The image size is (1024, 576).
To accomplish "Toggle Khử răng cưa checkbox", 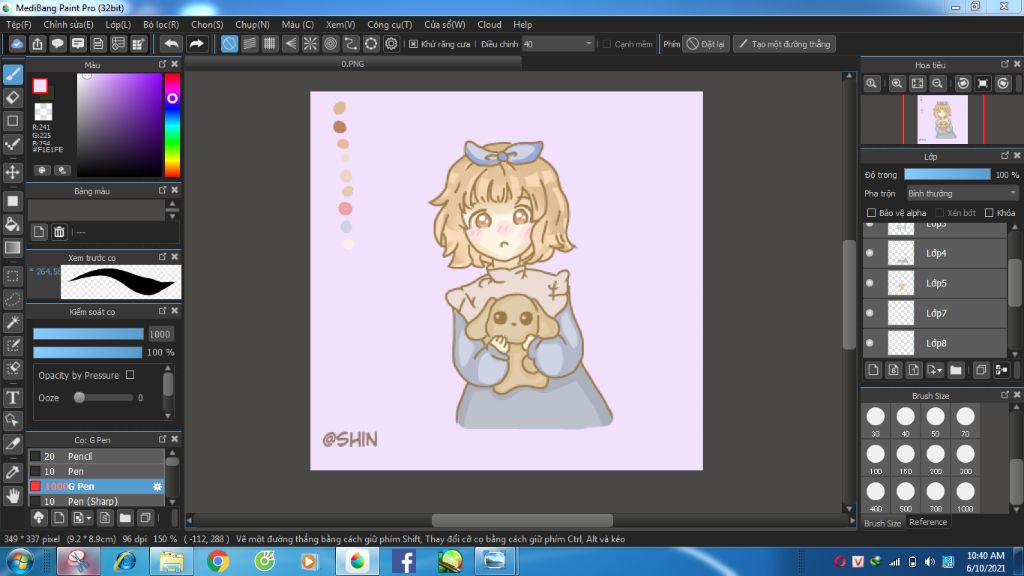I will (x=413, y=44).
